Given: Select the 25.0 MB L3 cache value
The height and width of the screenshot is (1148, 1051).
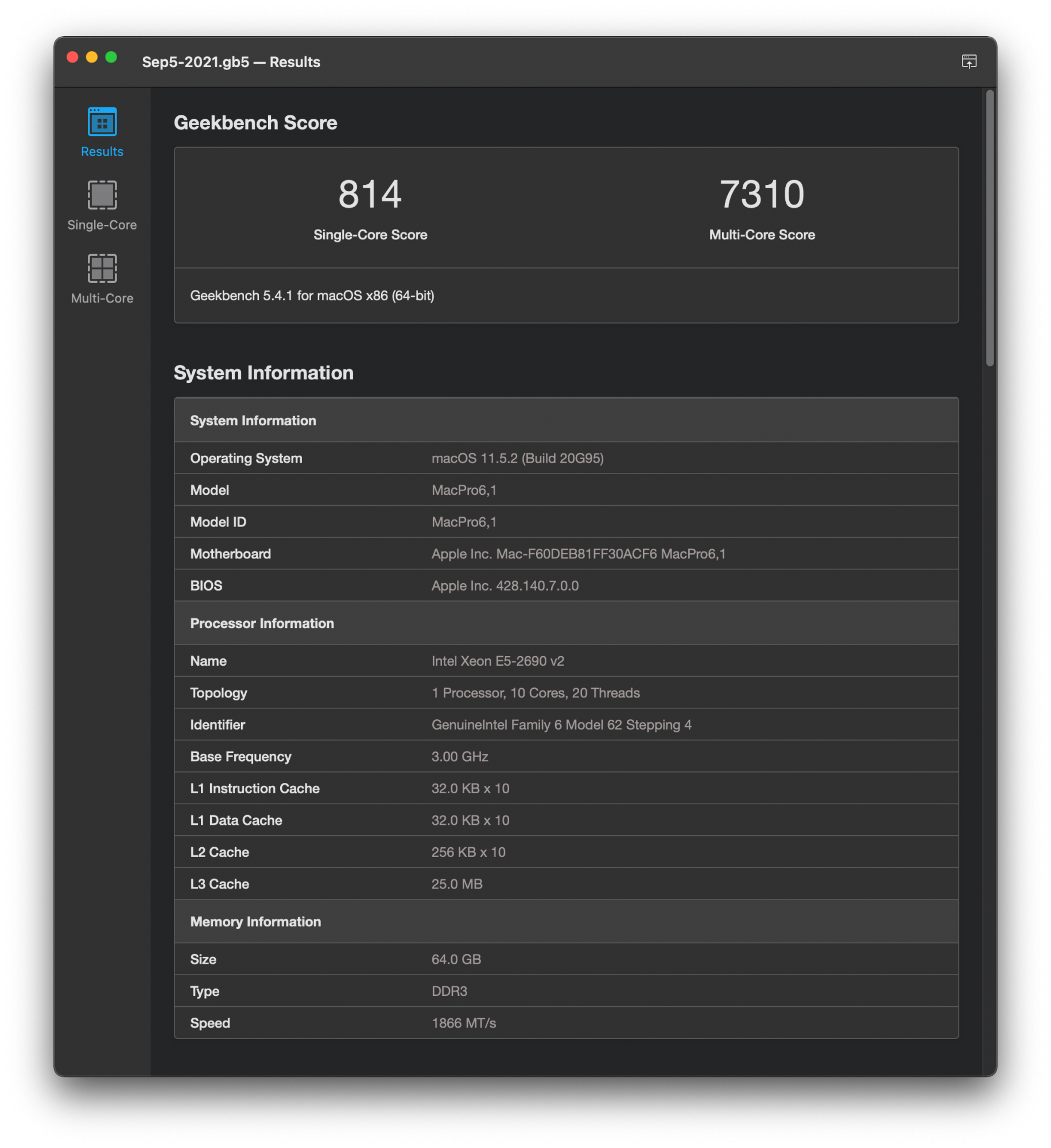Looking at the screenshot, I should (457, 885).
